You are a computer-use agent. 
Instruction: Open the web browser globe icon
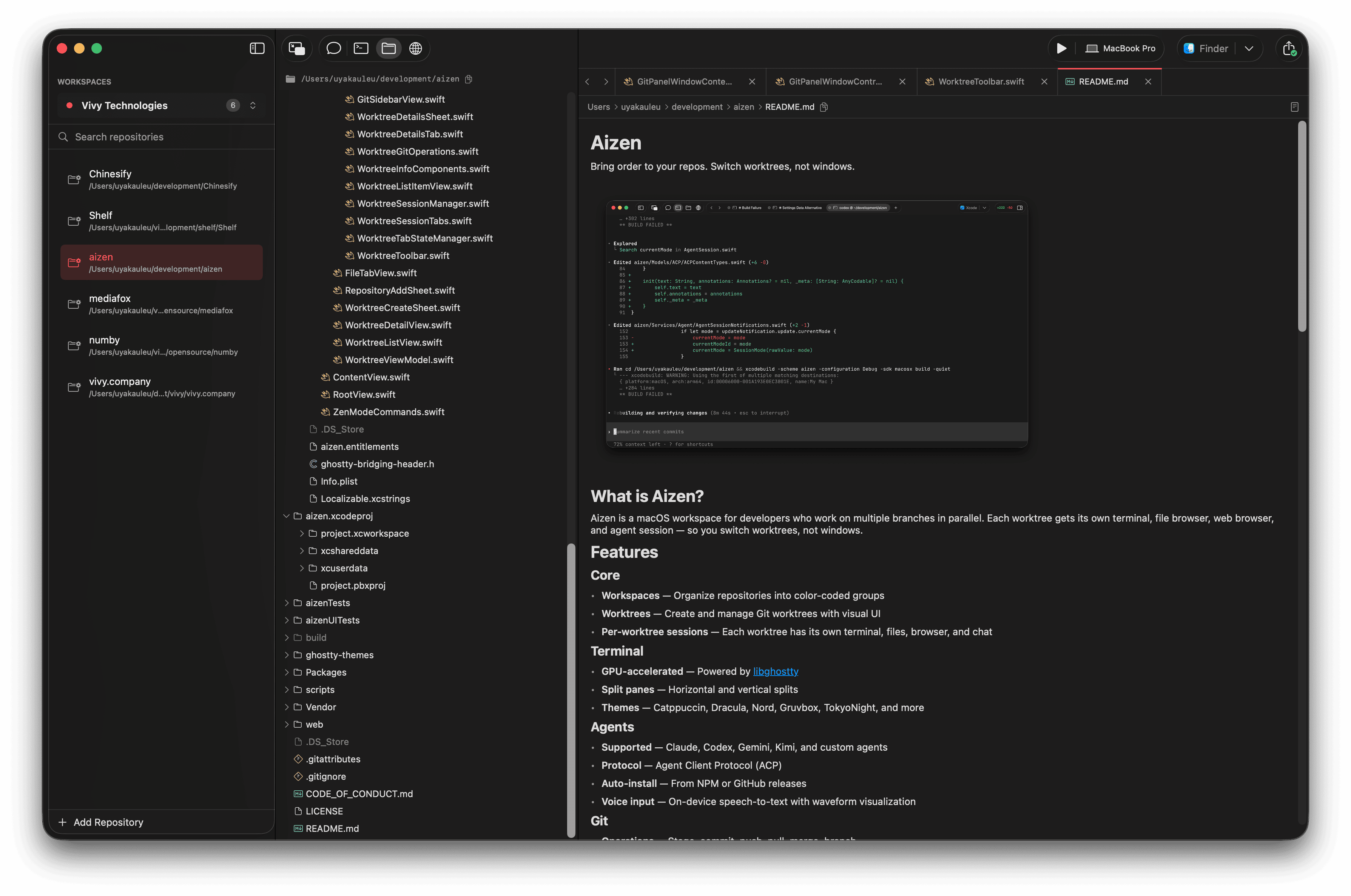(416, 48)
